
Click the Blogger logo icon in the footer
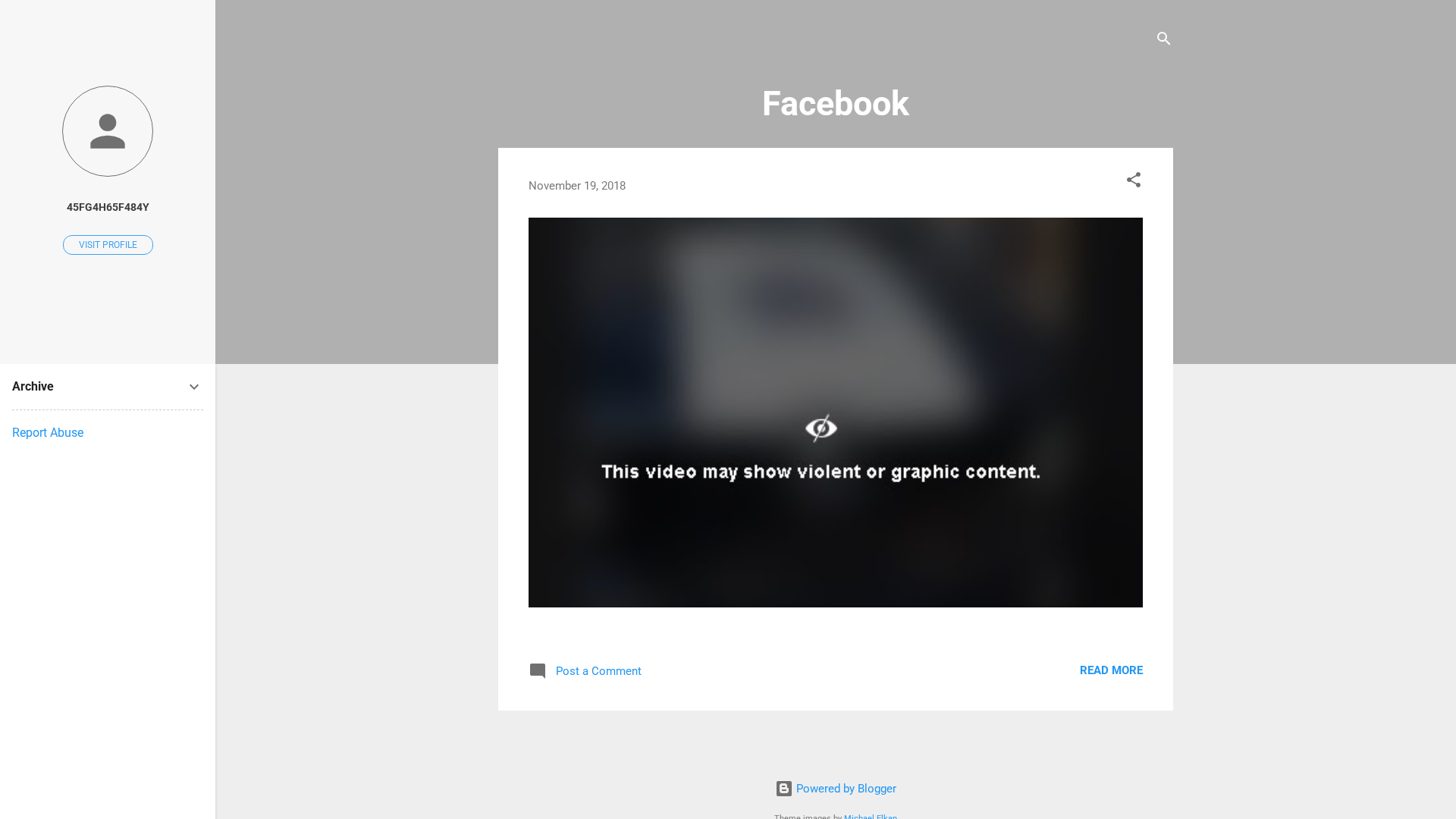pos(784,789)
